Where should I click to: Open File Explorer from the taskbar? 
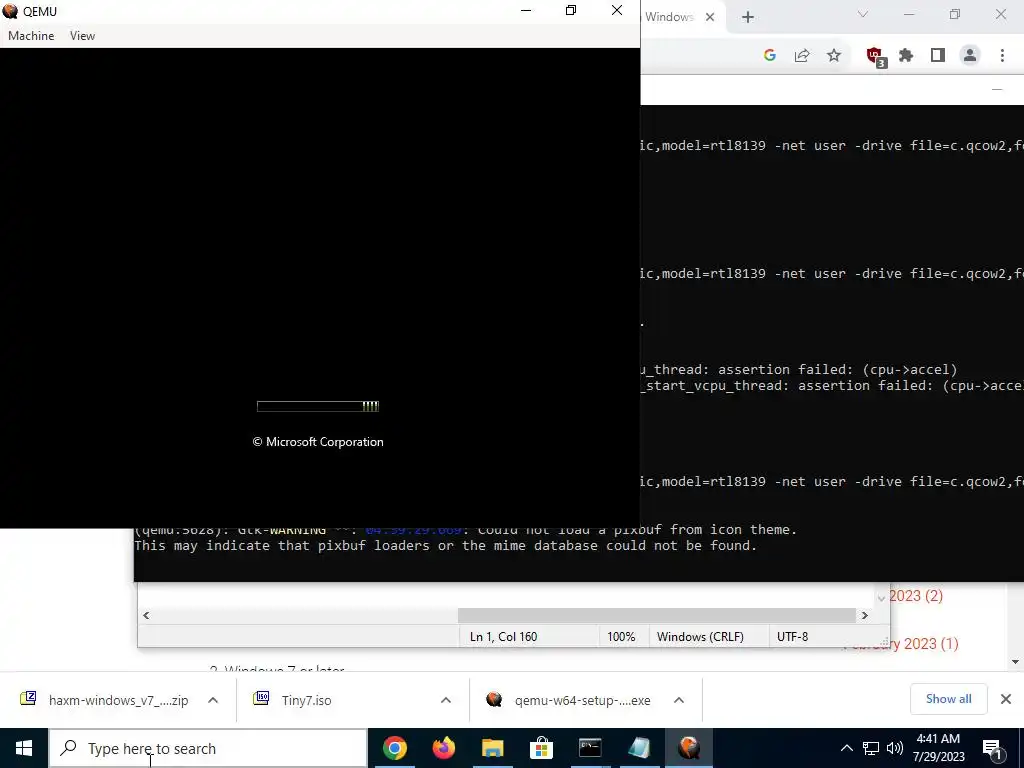tap(492, 748)
